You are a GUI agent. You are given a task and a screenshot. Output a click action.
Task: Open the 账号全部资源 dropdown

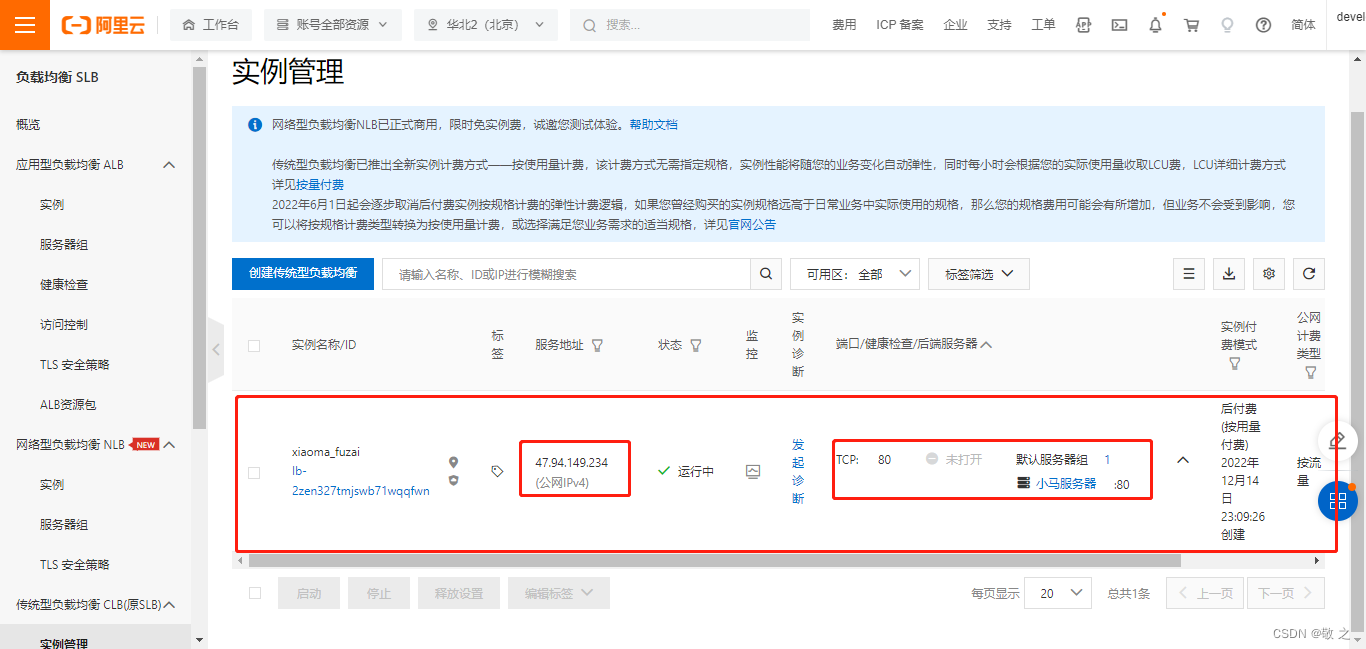332,25
